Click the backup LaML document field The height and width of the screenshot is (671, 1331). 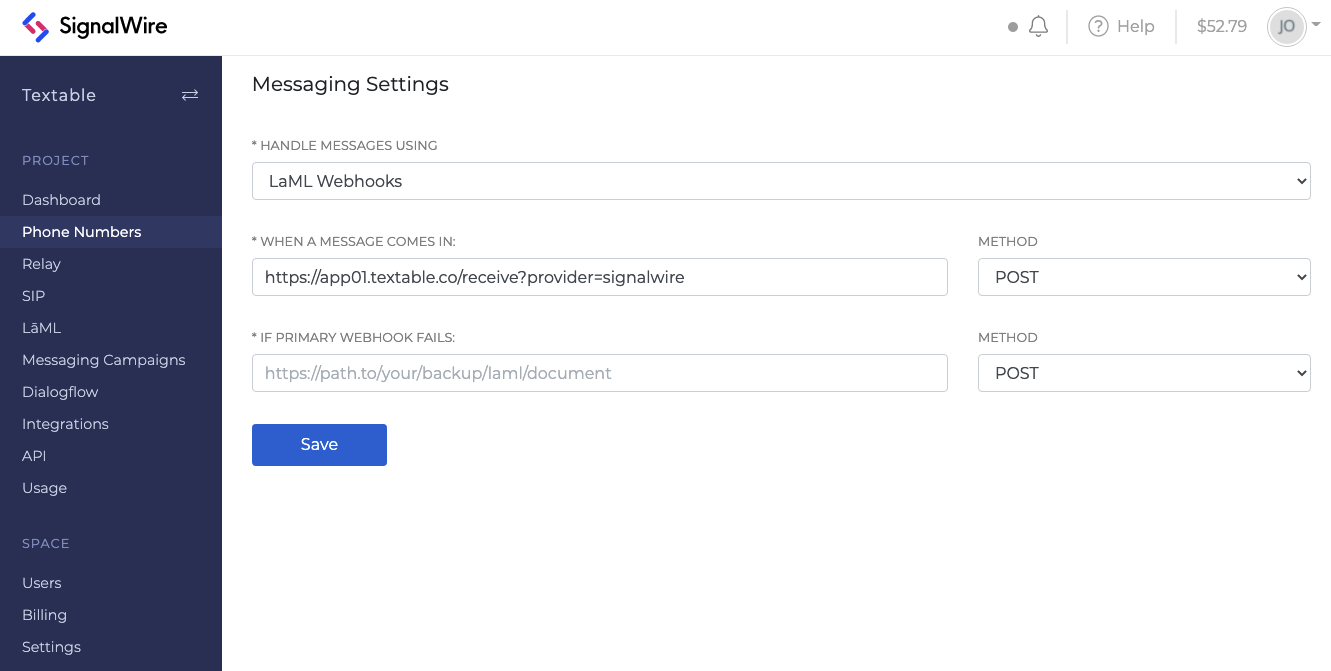point(600,373)
